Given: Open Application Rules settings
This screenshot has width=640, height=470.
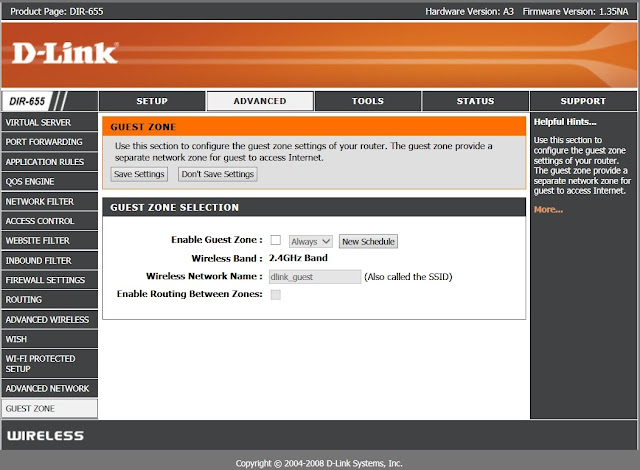Looking at the screenshot, I should [x=49, y=162].
